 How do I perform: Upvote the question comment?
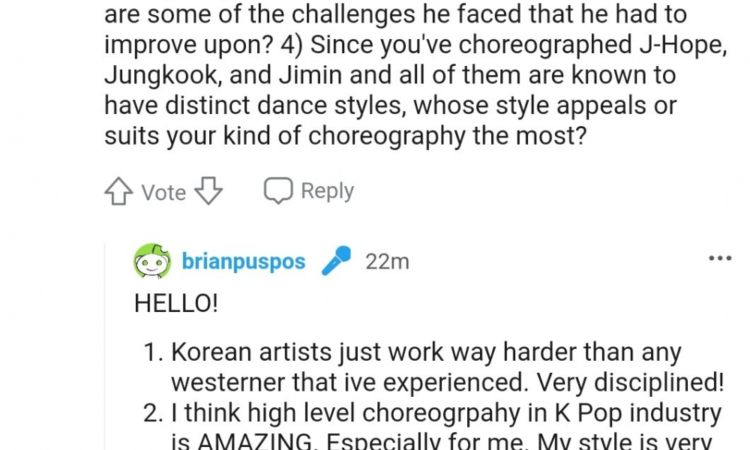tap(119, 192)
